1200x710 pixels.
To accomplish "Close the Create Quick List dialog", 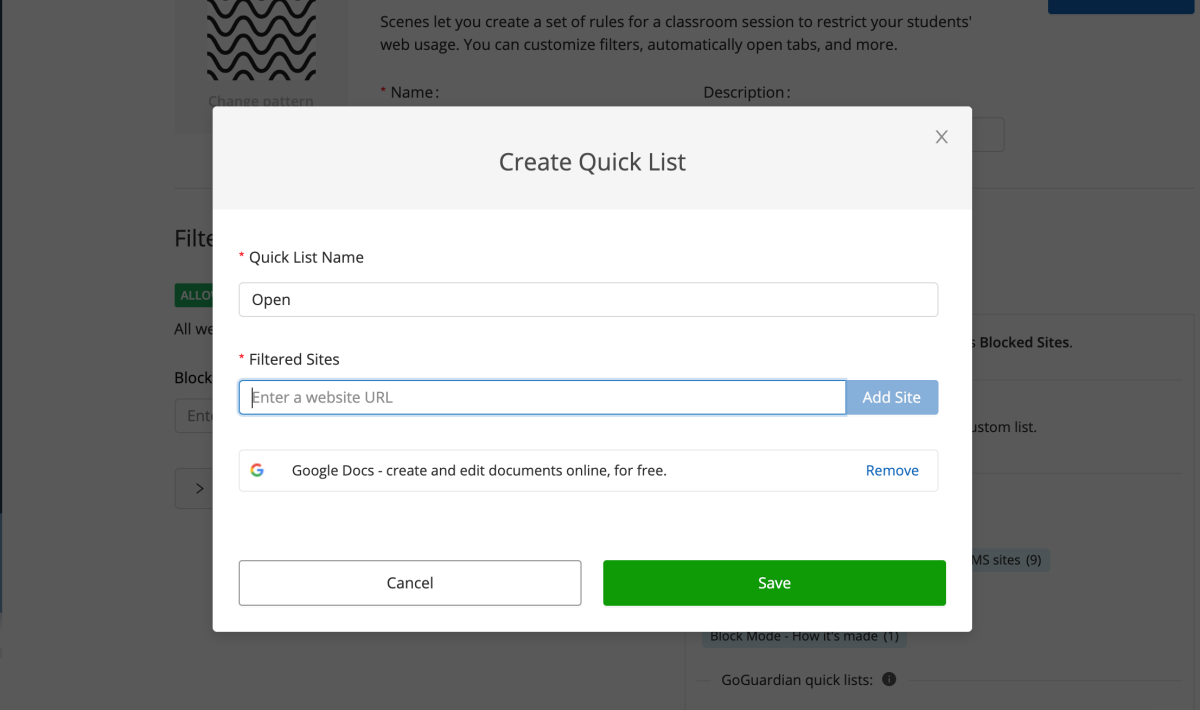I will (x=941, y=137).
